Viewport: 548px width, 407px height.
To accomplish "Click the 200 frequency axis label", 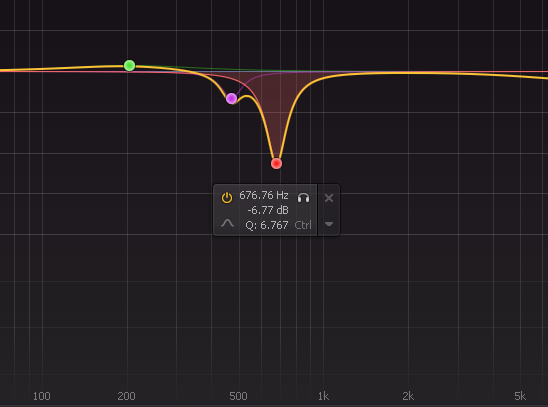I will point(127,396).
